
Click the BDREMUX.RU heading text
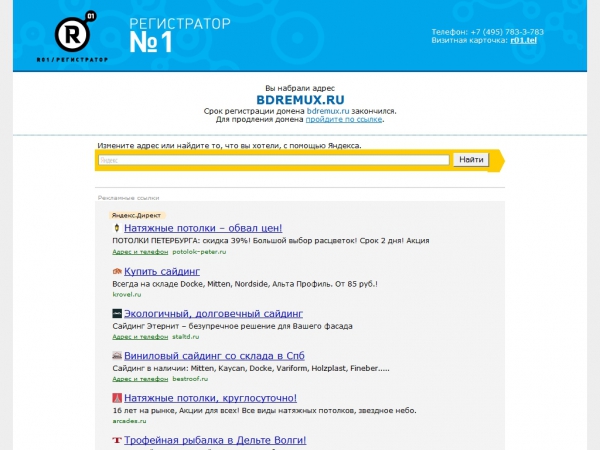click(300, 100)
